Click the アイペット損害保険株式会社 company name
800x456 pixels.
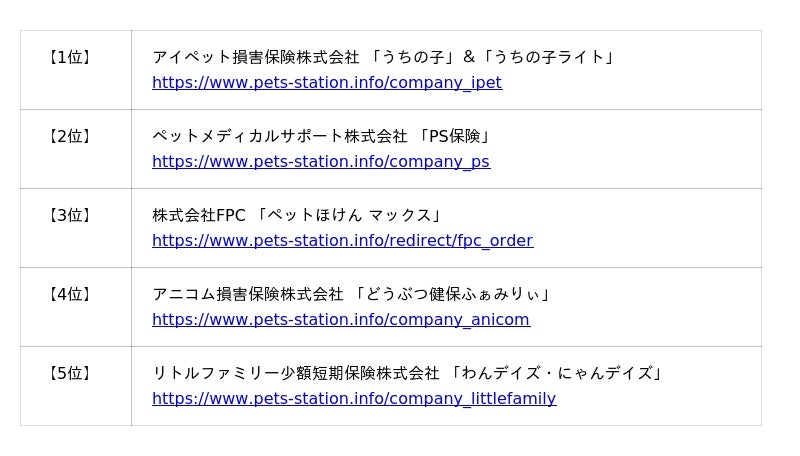tap(255, 58)
